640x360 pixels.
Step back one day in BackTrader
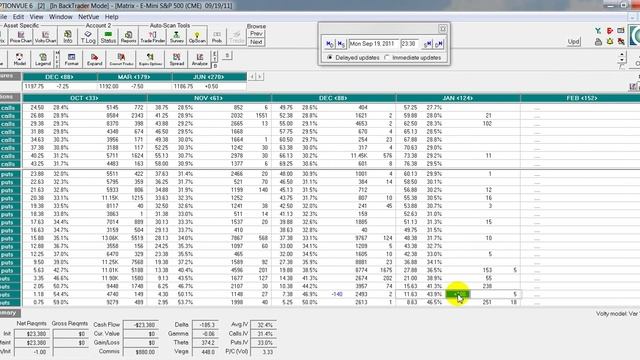coord(330,44)
